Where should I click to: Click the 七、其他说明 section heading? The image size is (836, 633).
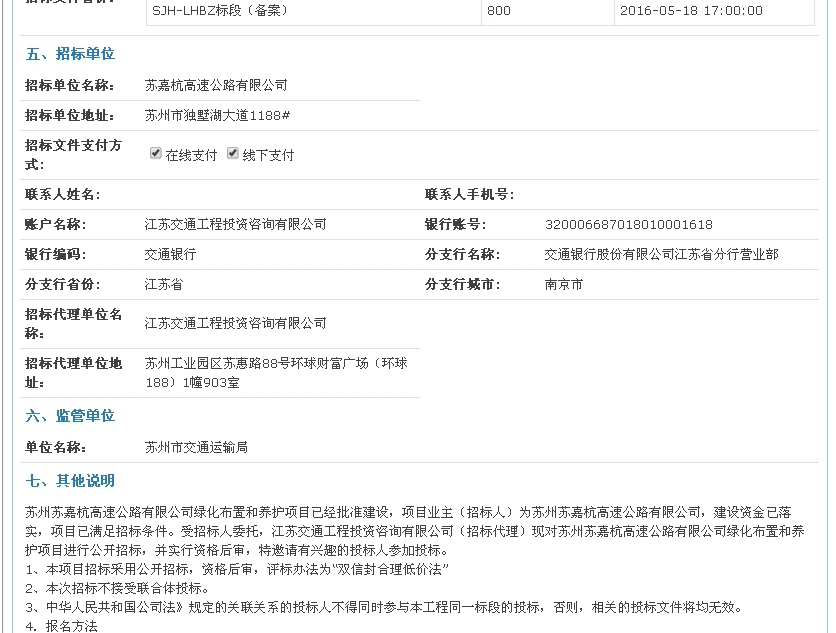[x=70, y=481]
